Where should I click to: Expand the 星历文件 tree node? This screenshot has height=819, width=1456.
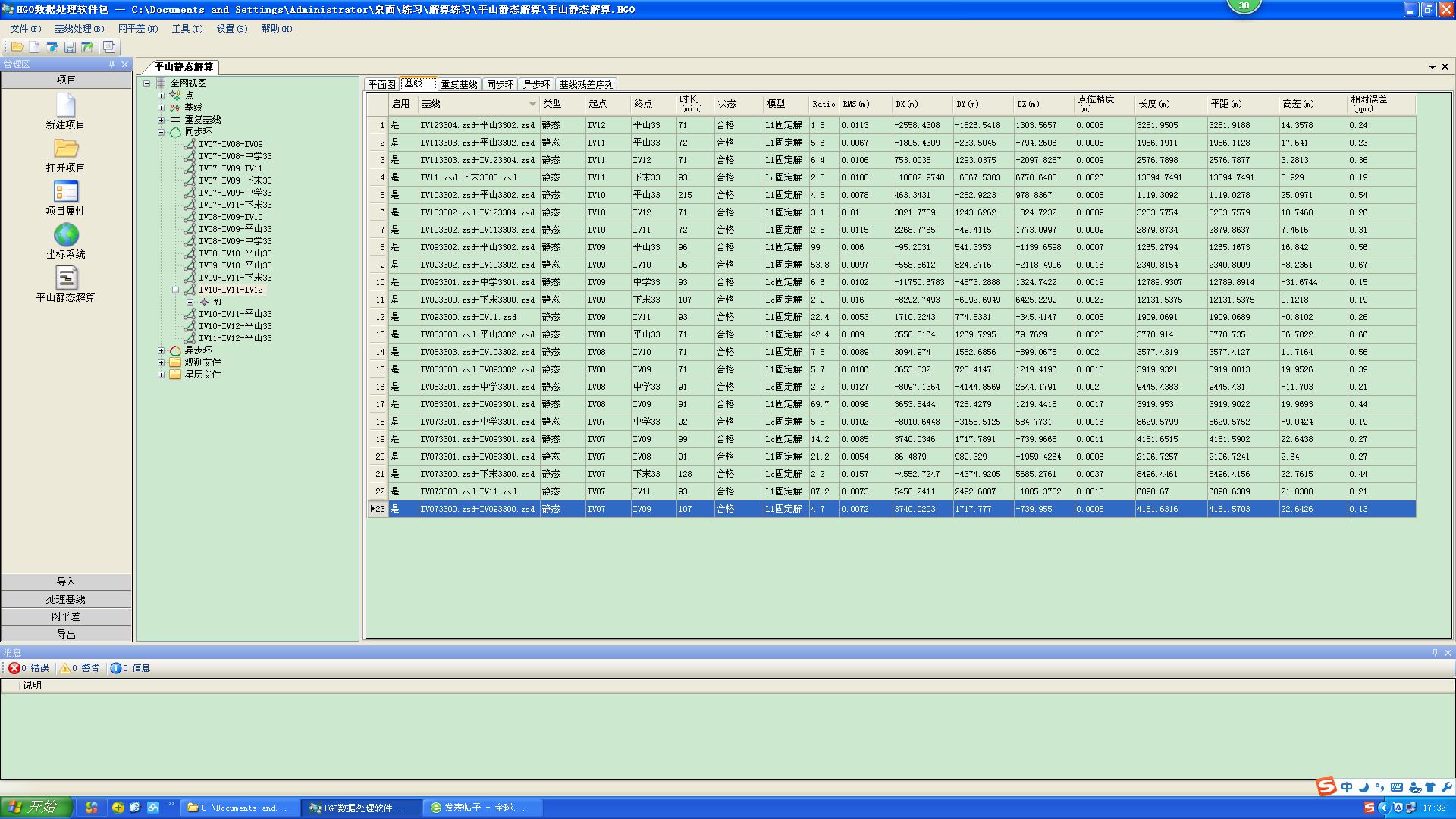coord(161,375)
